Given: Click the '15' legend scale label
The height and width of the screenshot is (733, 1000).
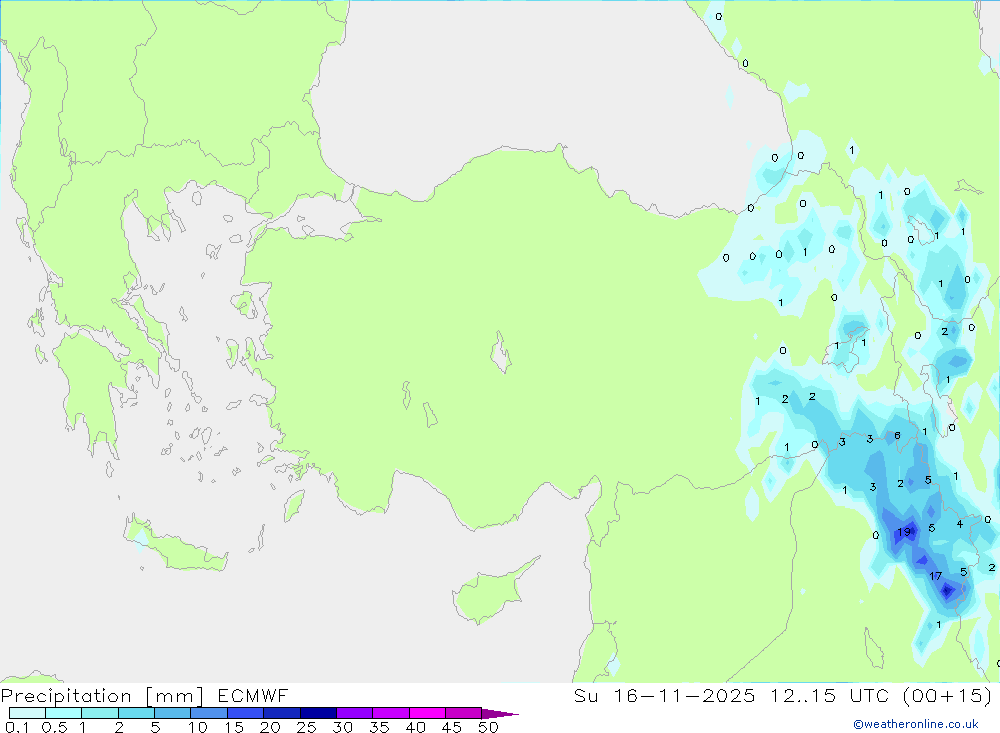Looking at the screenshot, I should (x=234, y=727).
